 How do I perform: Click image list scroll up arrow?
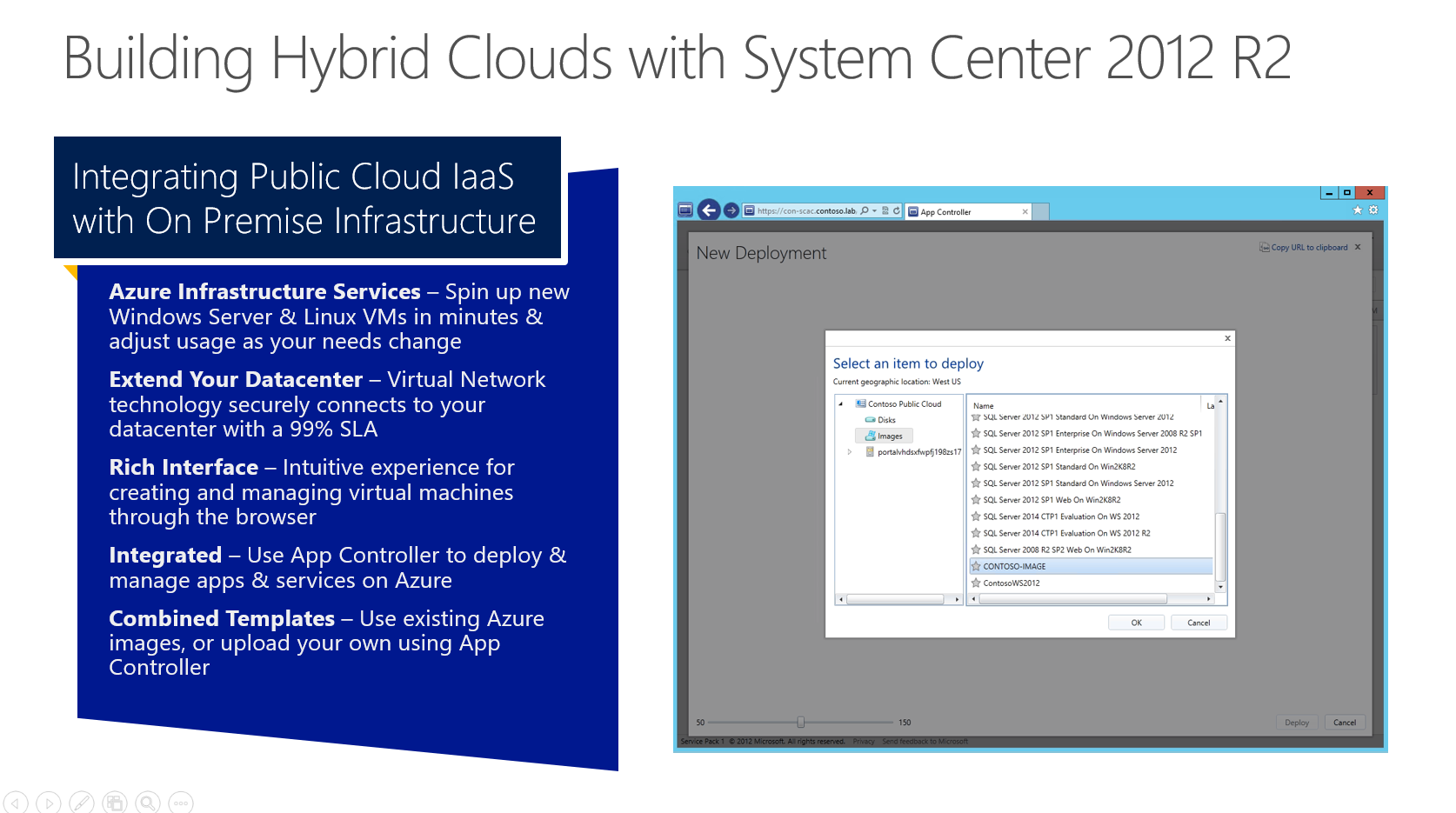click(1220, 401)
